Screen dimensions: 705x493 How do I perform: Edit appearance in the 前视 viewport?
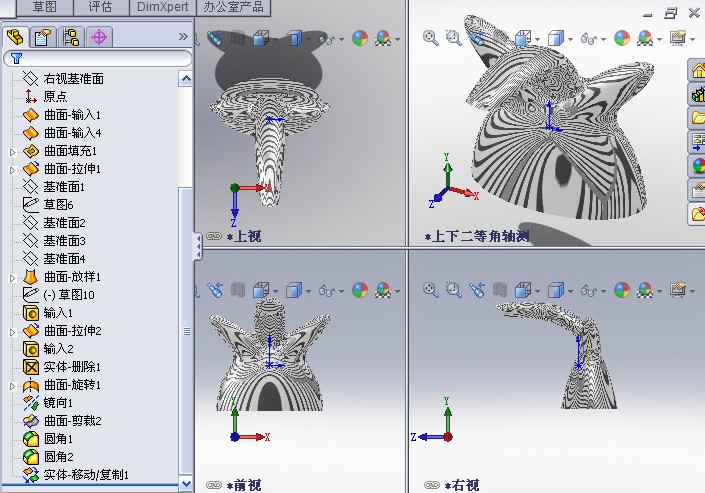[x=360, y=290]
